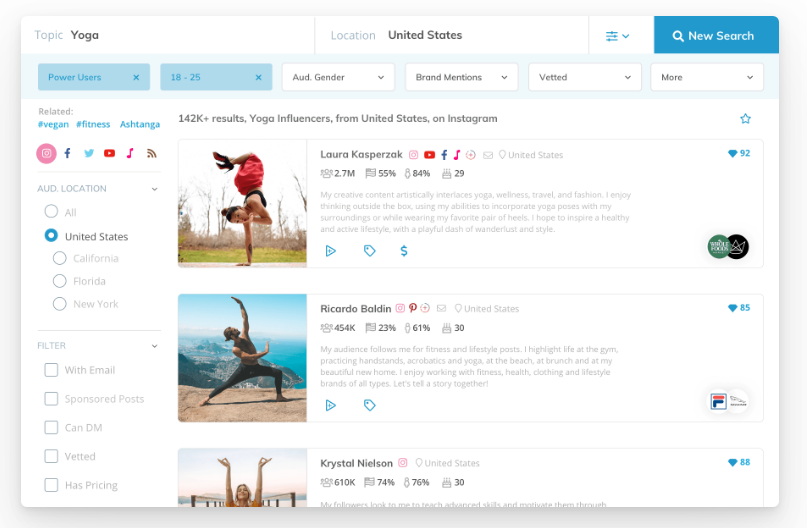Click the Topic field containing Yoga
The width and height of the screenshot is (807, 528).
[x=168, y=35]
